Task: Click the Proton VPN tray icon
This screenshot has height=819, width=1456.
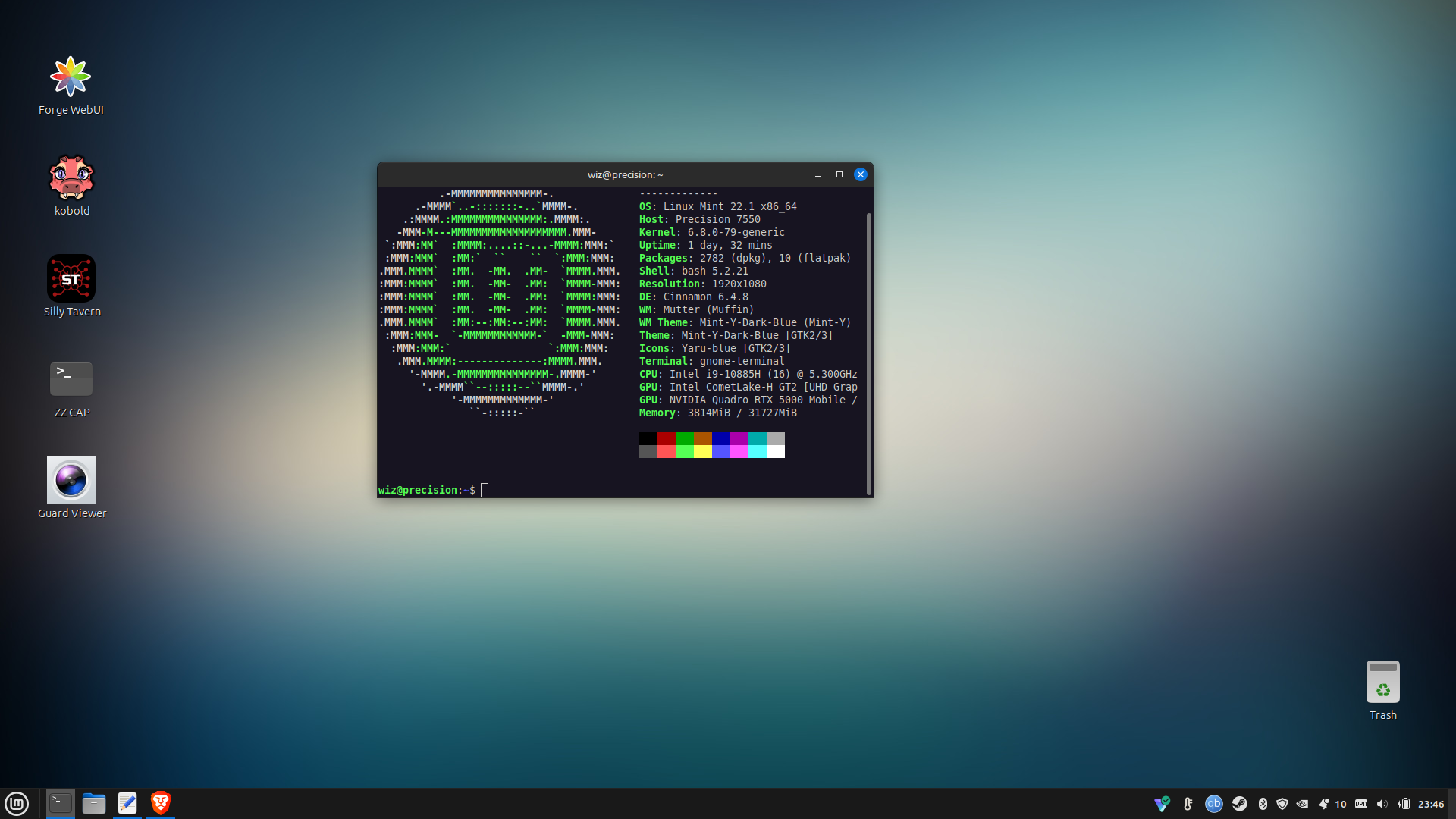Action: point(1162,804)
